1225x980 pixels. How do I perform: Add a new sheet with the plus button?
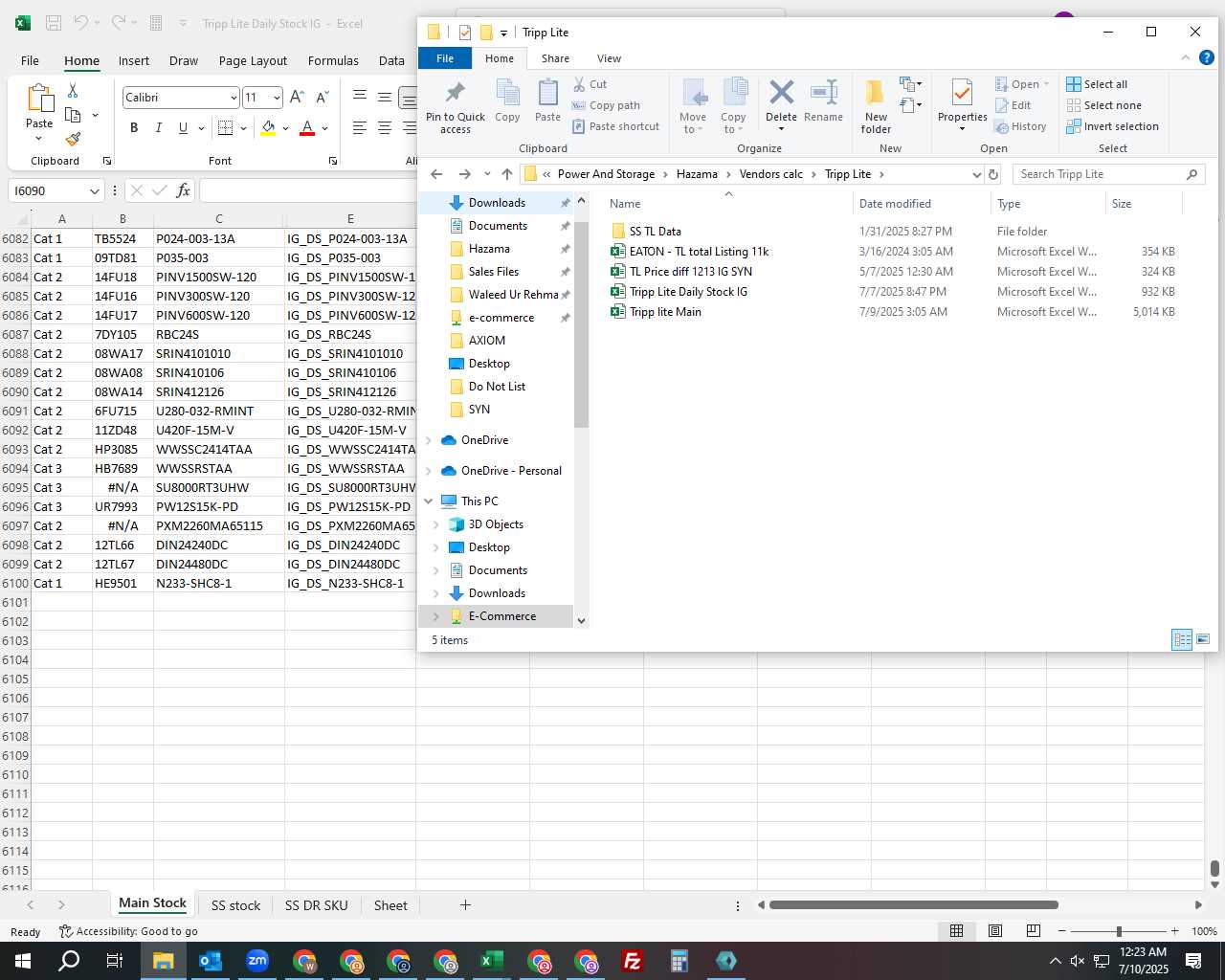click(465, 904)
